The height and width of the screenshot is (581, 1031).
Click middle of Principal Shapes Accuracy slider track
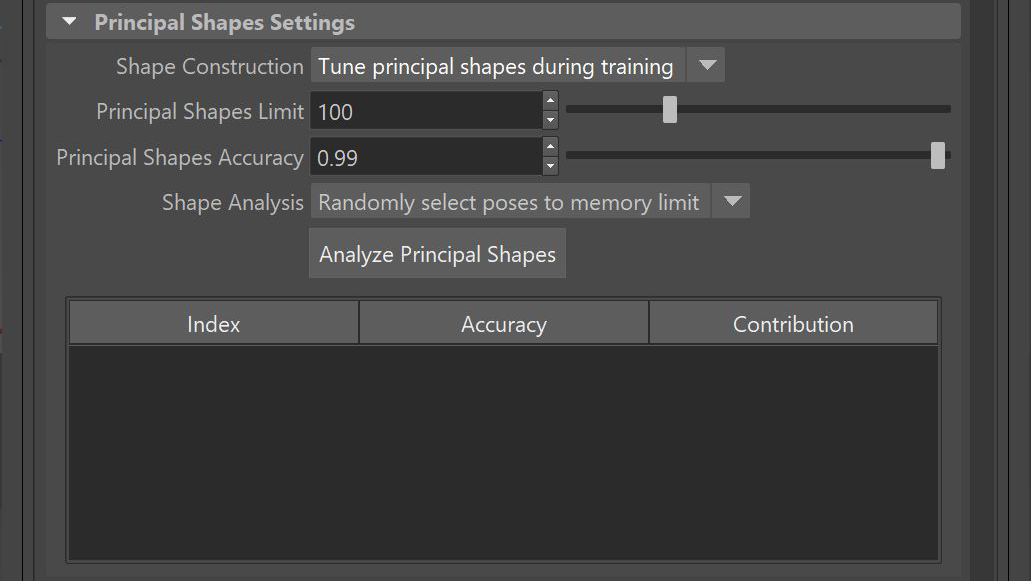click(x=758, y=155)
